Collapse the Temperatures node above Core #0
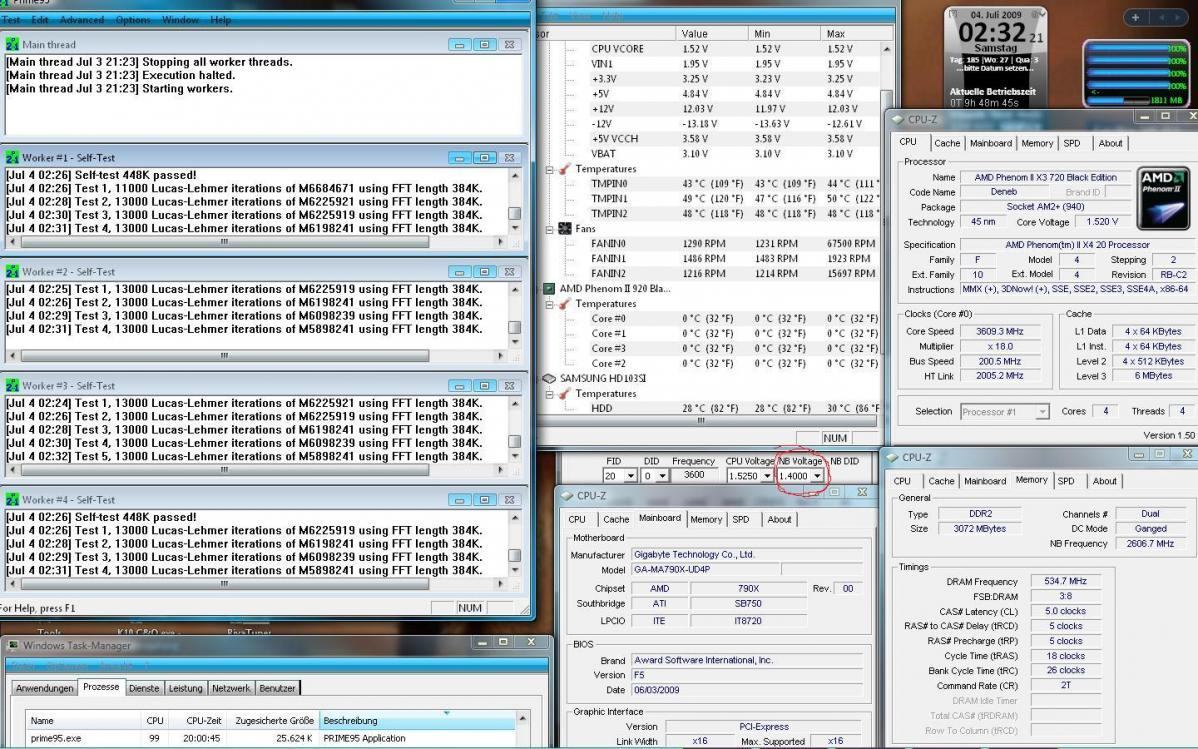The width and height of the screenshot is (1198, 749). [549, 304]
